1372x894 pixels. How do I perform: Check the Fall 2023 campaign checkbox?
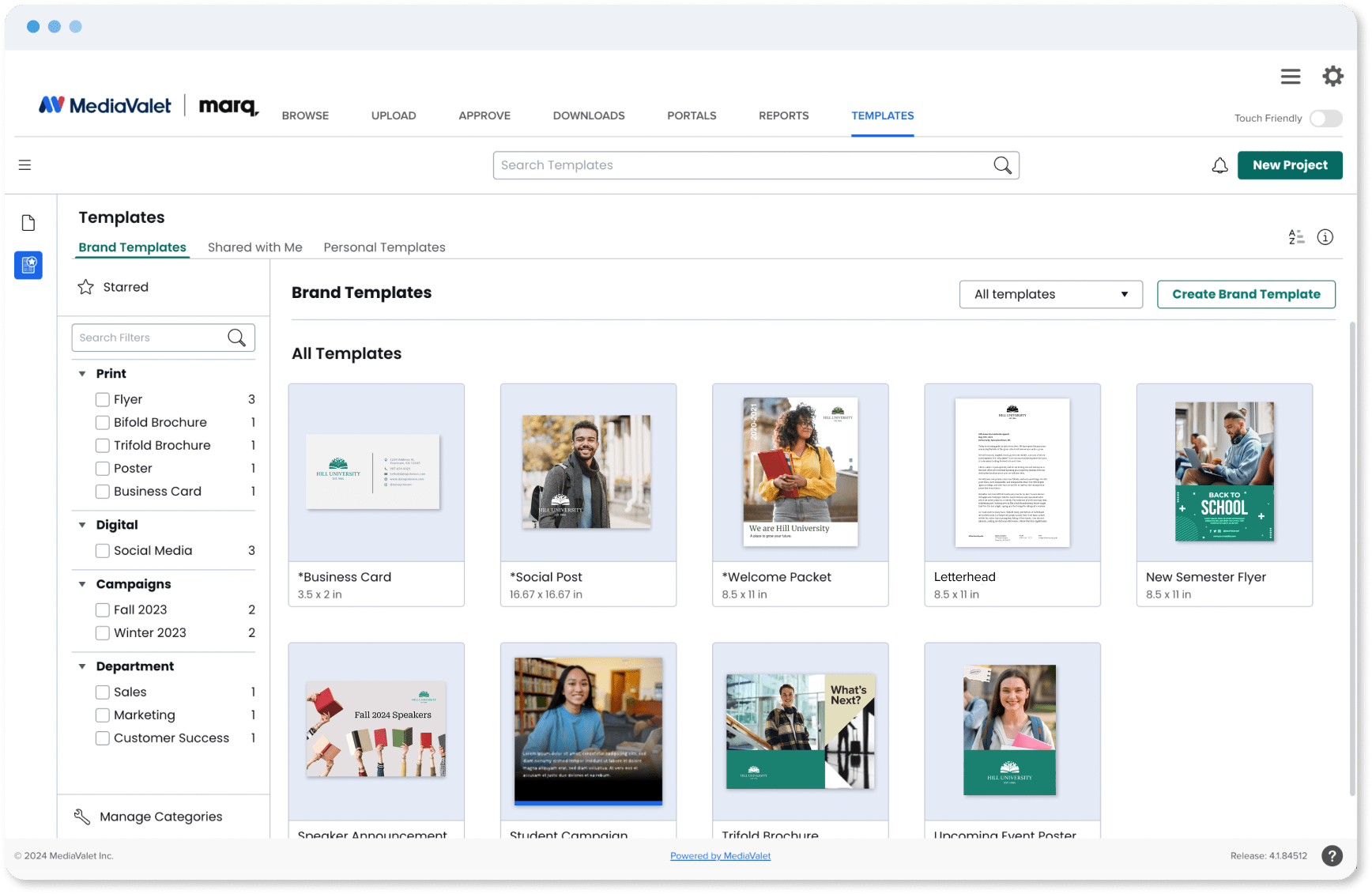pos(103,609)
